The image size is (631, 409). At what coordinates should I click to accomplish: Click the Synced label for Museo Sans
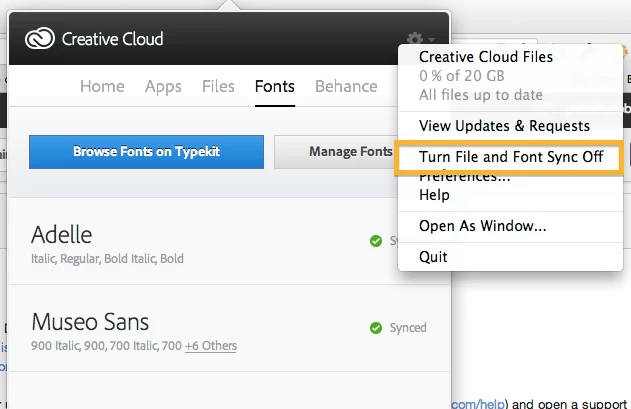[408, 328]
